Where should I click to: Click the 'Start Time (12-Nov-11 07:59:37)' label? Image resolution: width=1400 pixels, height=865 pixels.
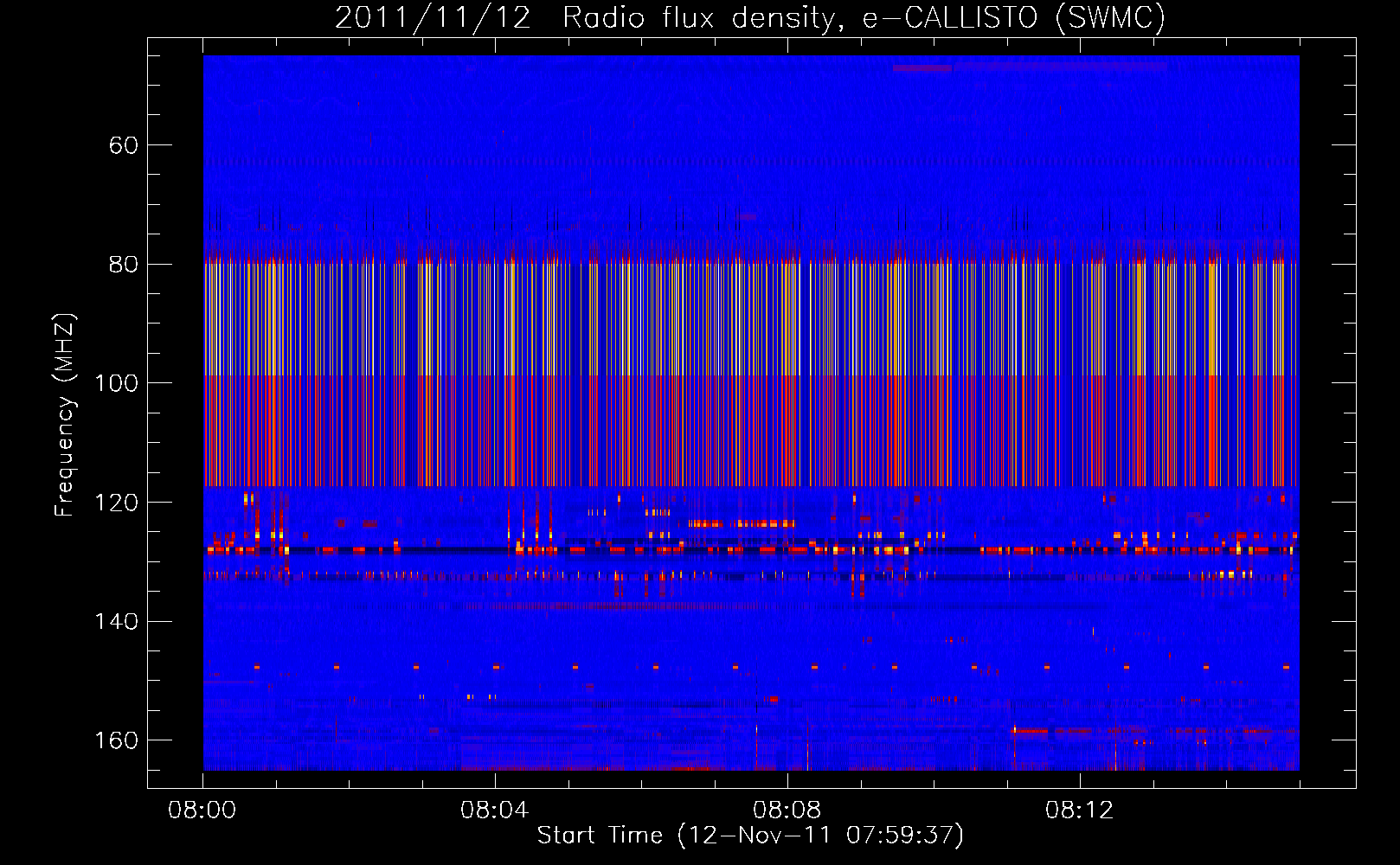(750, 836)
